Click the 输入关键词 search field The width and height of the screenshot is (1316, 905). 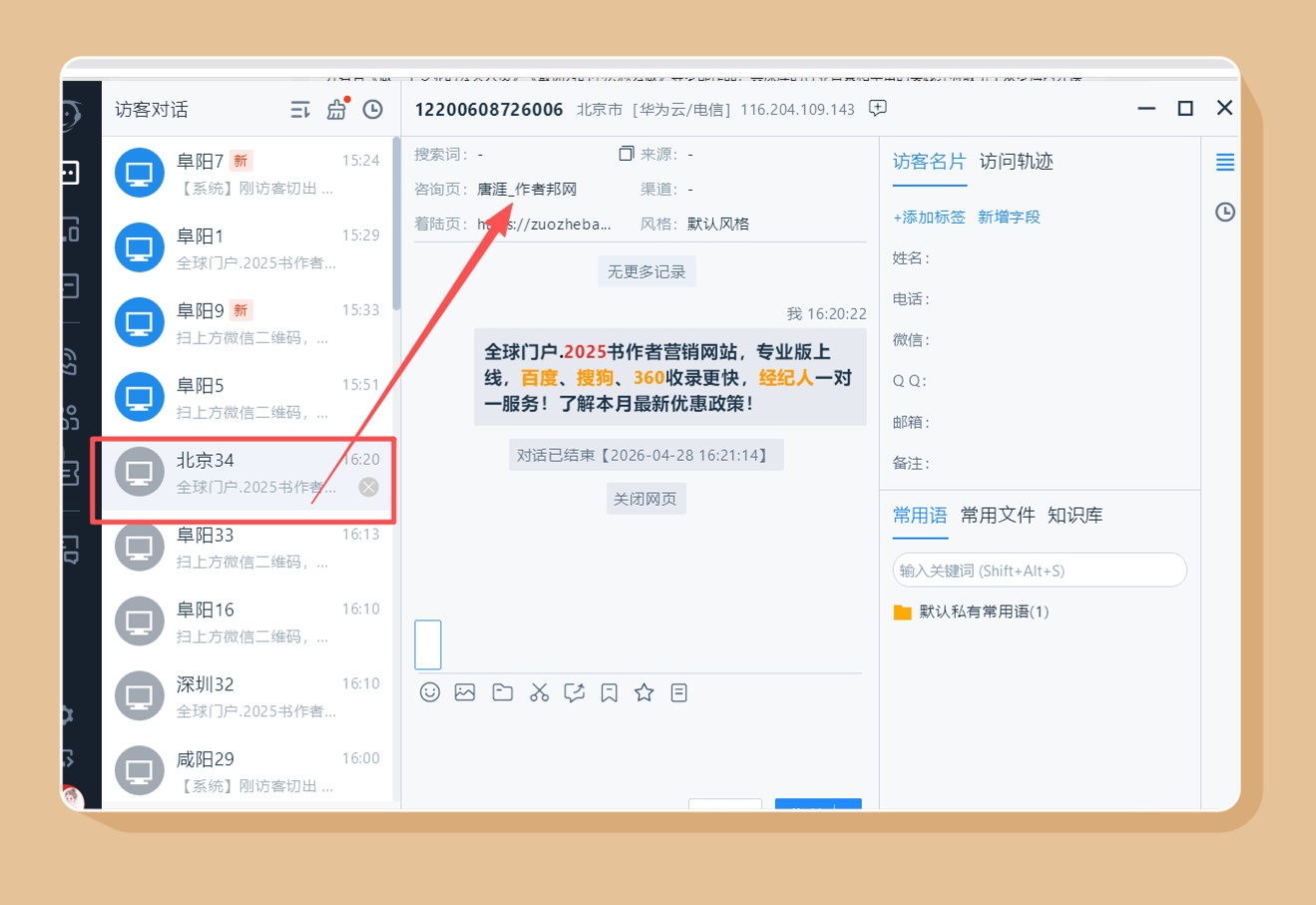(x=1039, y=571)
